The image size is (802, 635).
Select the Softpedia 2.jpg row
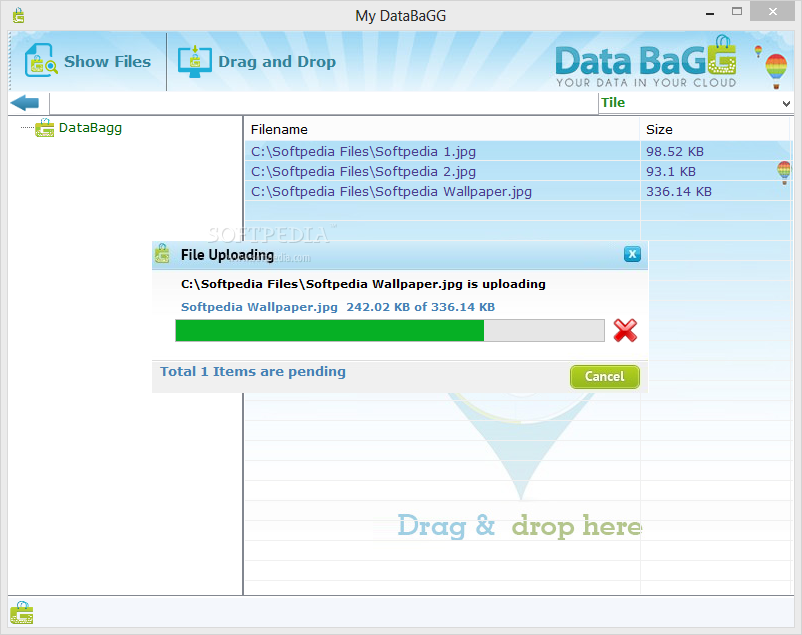coord(519,171)
